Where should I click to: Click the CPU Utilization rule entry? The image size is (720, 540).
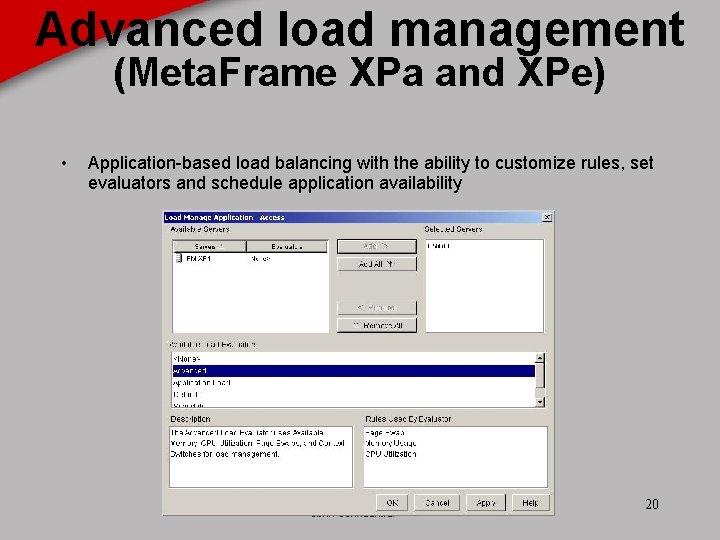point(391,454)
